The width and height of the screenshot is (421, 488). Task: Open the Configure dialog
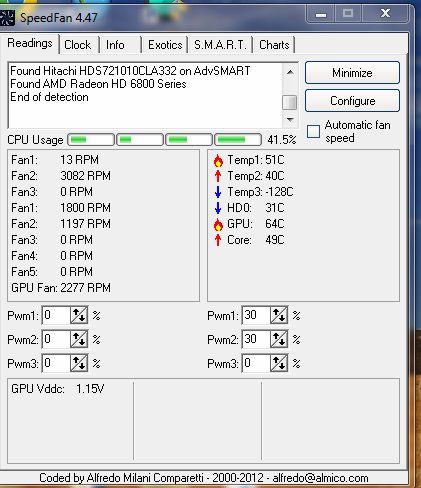tap(352, 101)
